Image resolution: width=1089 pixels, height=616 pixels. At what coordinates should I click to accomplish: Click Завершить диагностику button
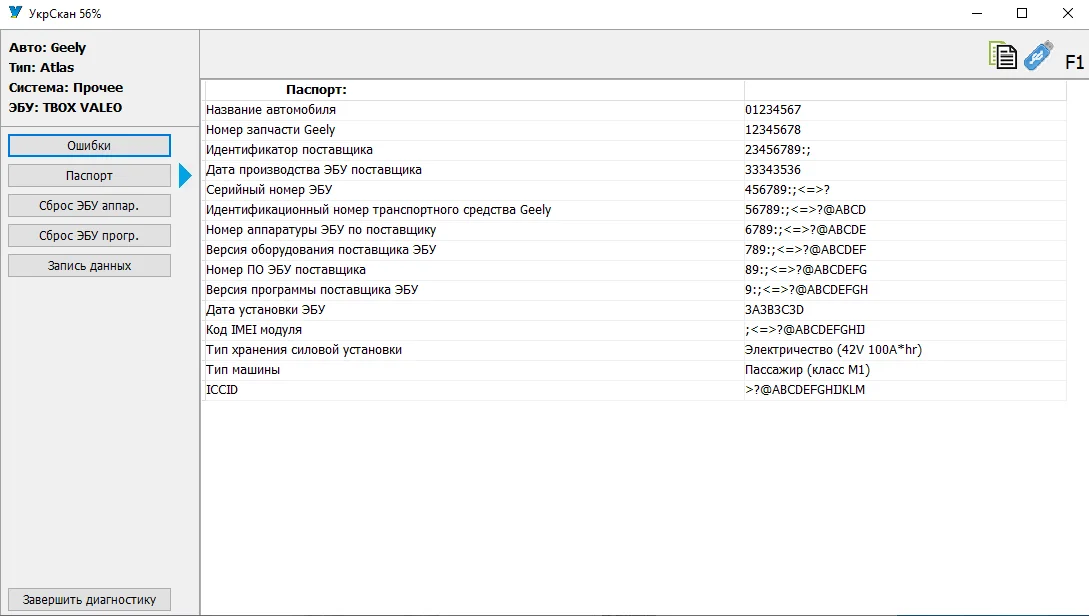[x=89, y=599]
